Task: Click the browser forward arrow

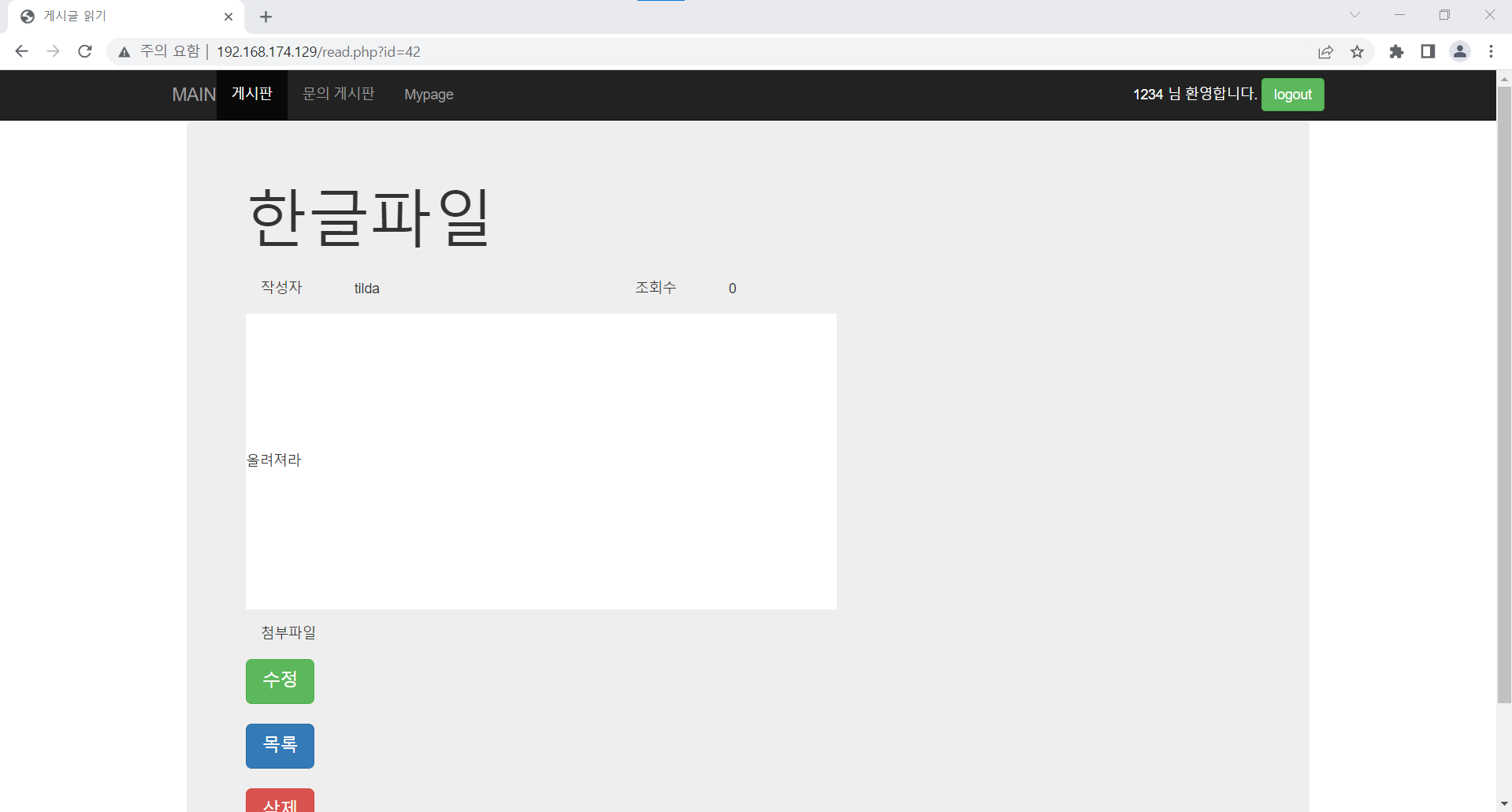Action: (53, 51)
